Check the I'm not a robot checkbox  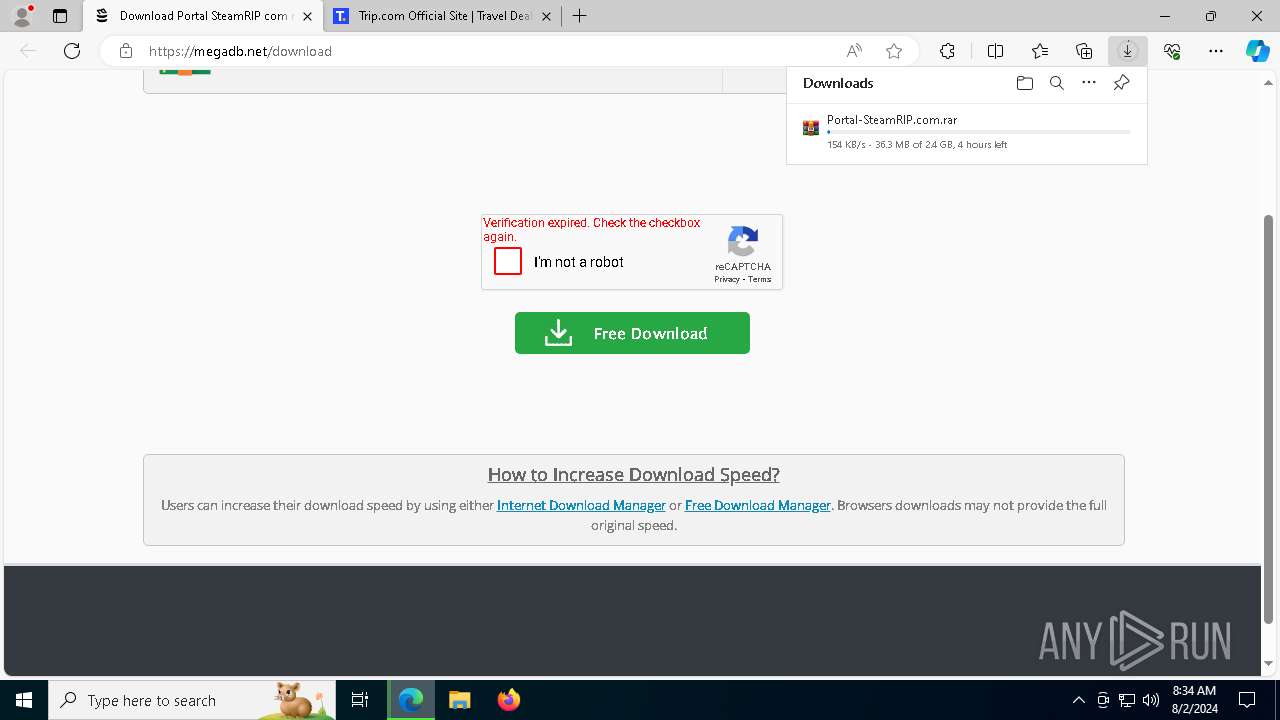[x=508, y=262]
